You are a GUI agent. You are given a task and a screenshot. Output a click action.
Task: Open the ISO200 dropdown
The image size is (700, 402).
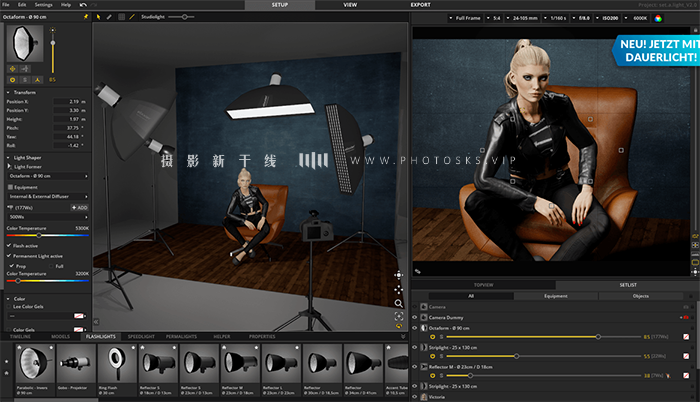coord(607,18)
